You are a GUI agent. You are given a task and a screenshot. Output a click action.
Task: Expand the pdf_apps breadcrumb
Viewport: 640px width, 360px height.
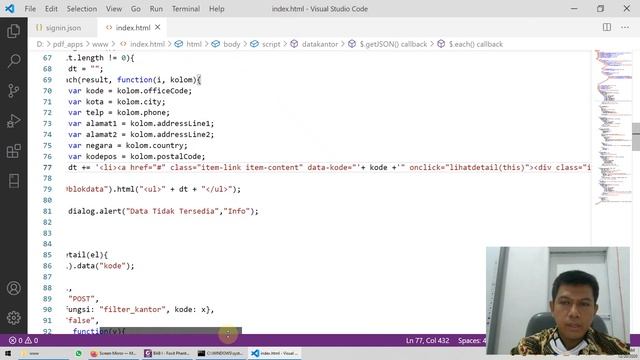(68, 44)
